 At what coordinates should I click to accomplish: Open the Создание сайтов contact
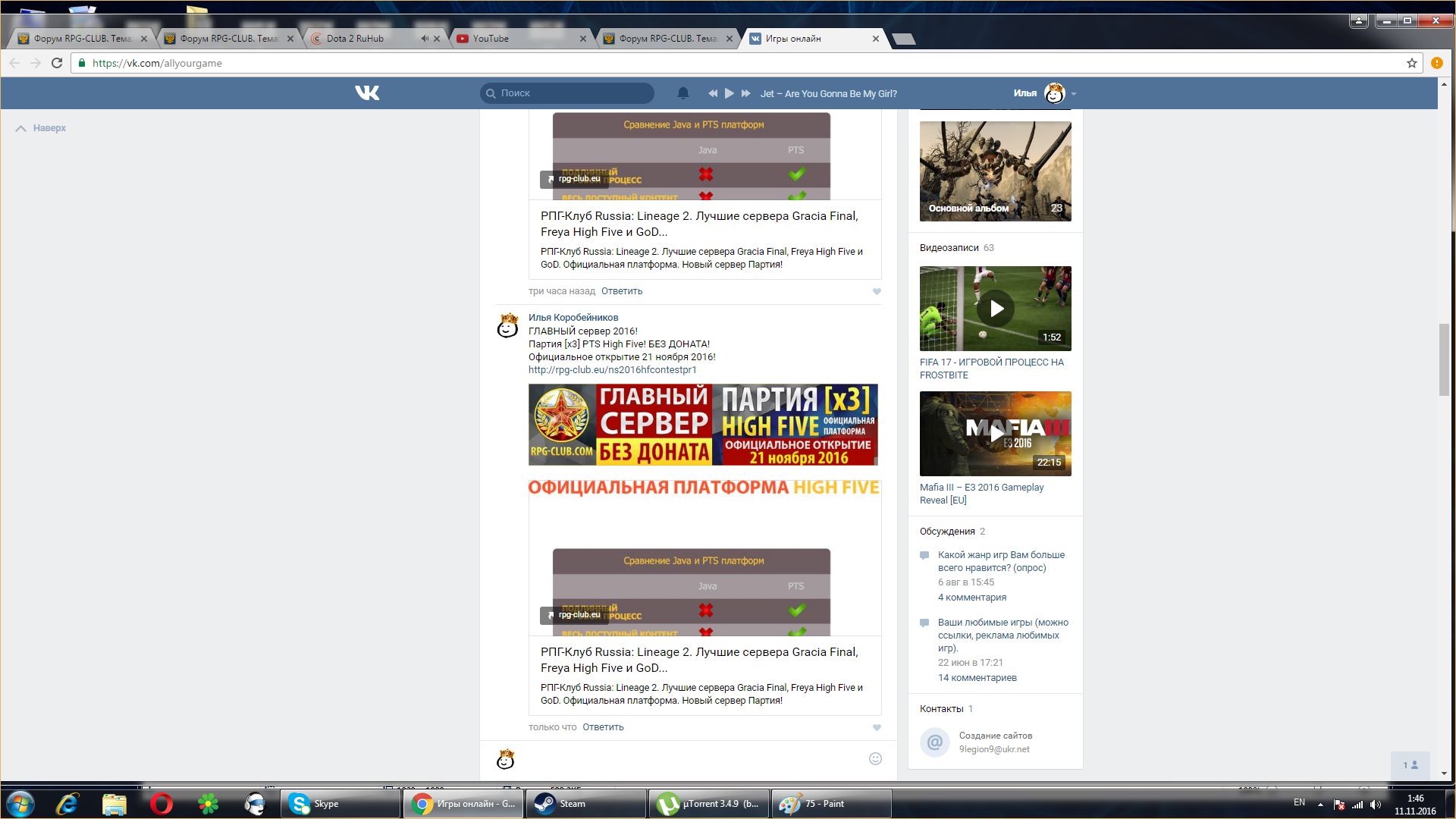(996, 736)
